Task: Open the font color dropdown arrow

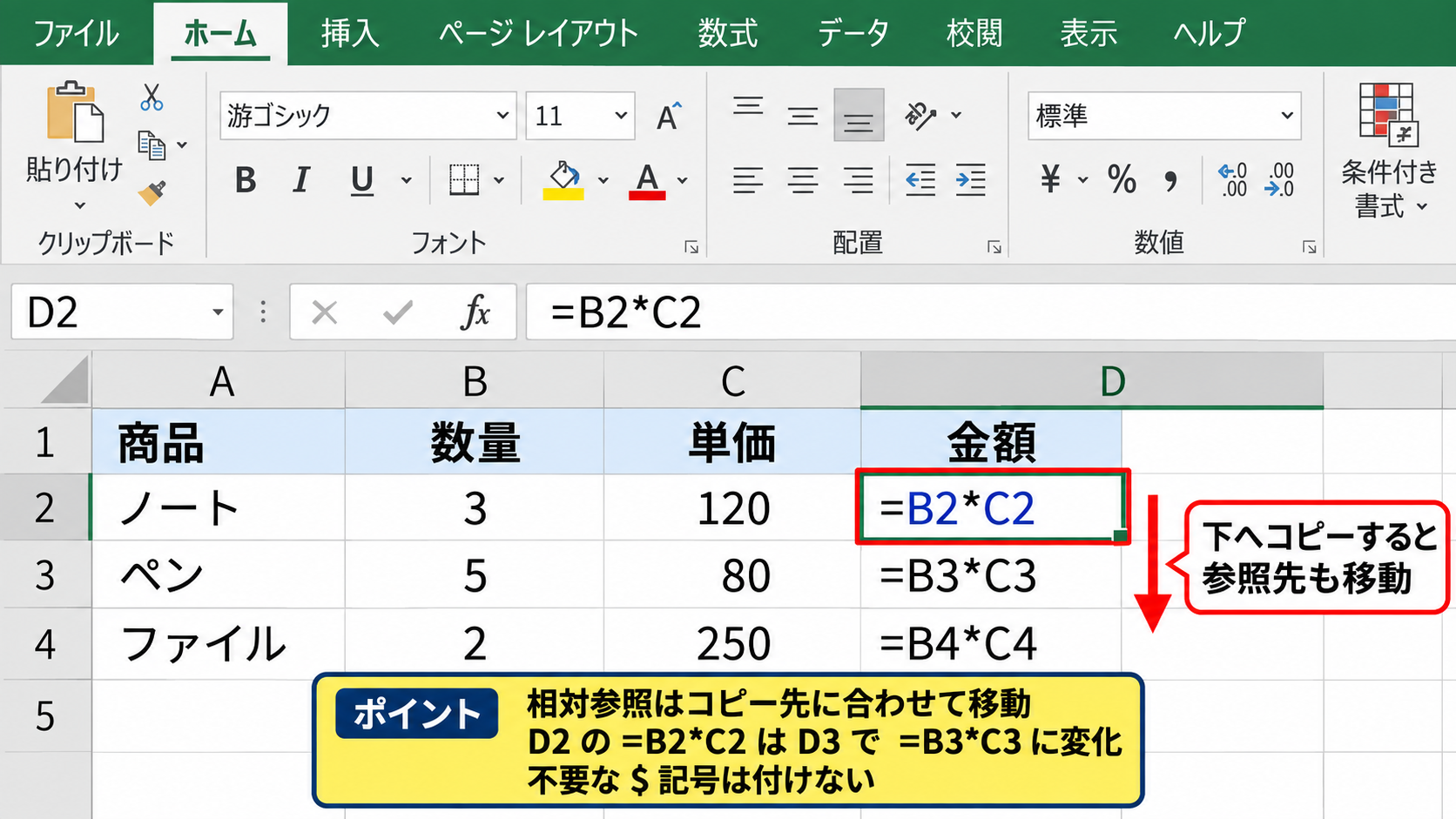Action: (x=683, y=180)
